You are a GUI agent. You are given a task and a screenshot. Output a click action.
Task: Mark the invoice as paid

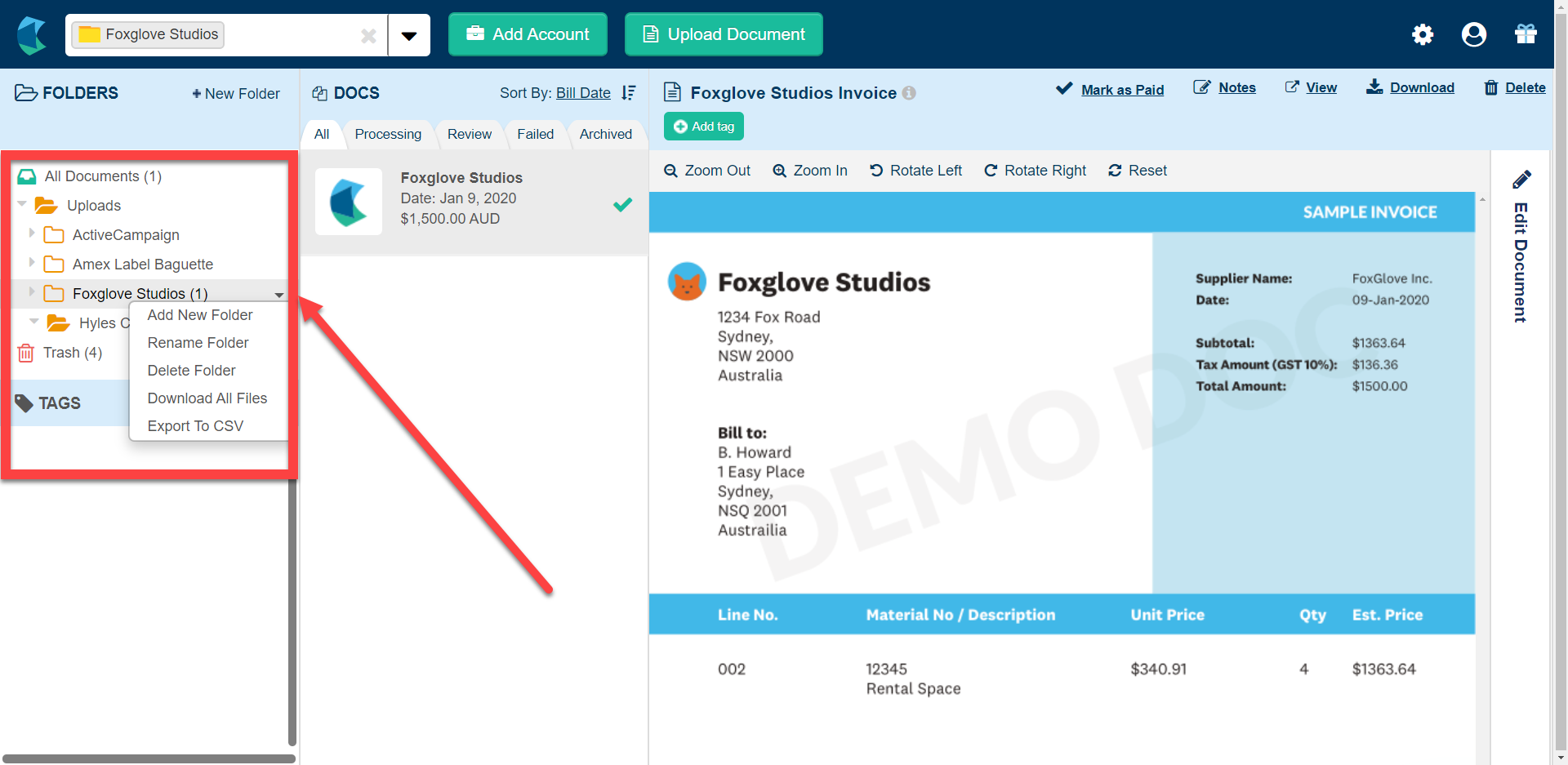click(x=1110, y=89)
